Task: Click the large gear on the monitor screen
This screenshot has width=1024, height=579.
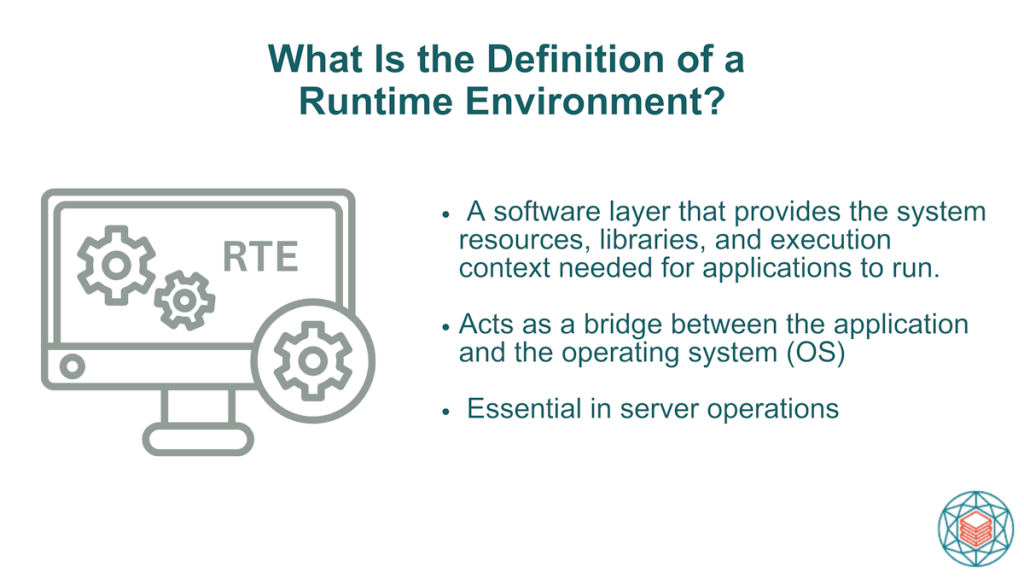Action: click(116, 264)
